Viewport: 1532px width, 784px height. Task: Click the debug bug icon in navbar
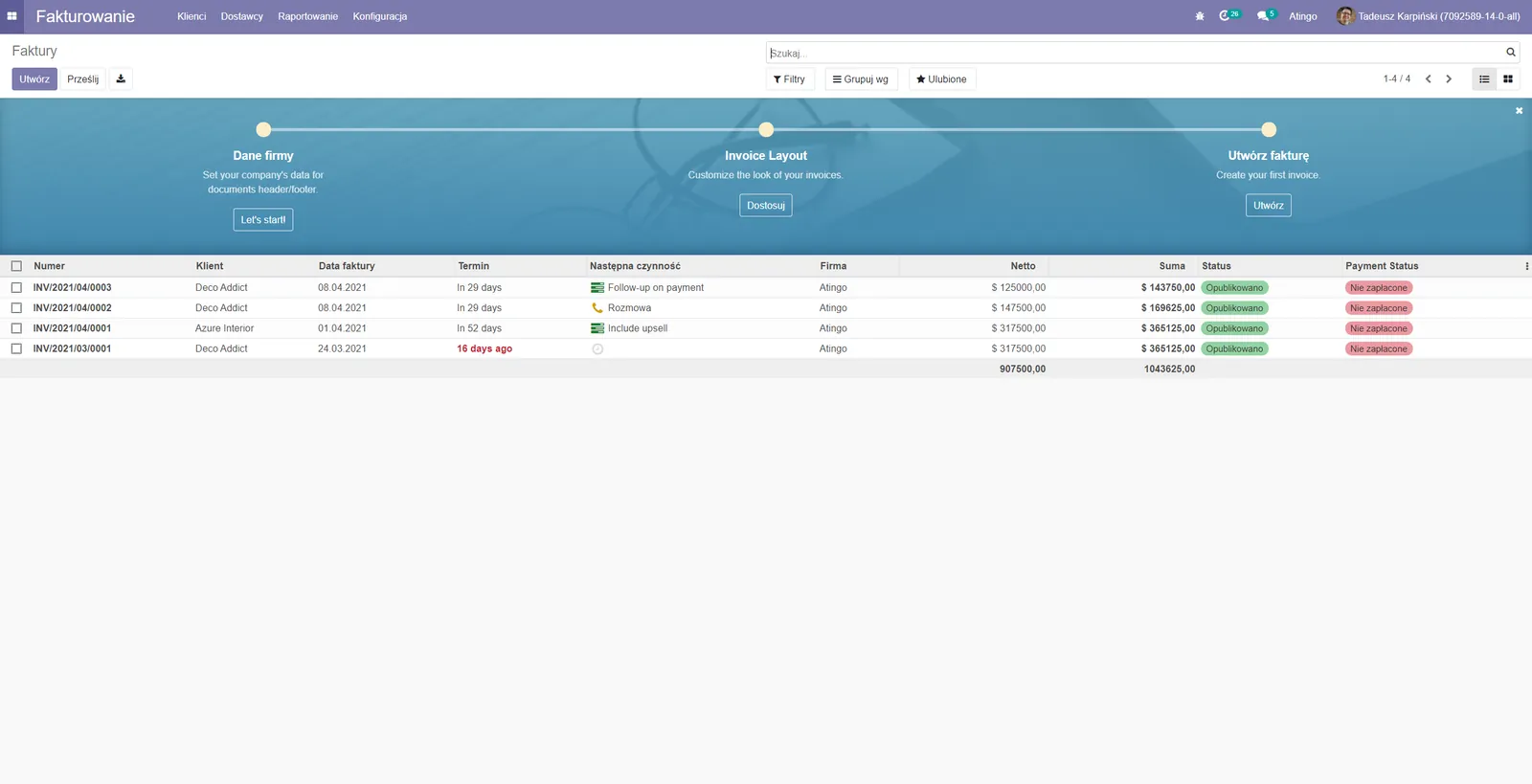pos(1200,16)
